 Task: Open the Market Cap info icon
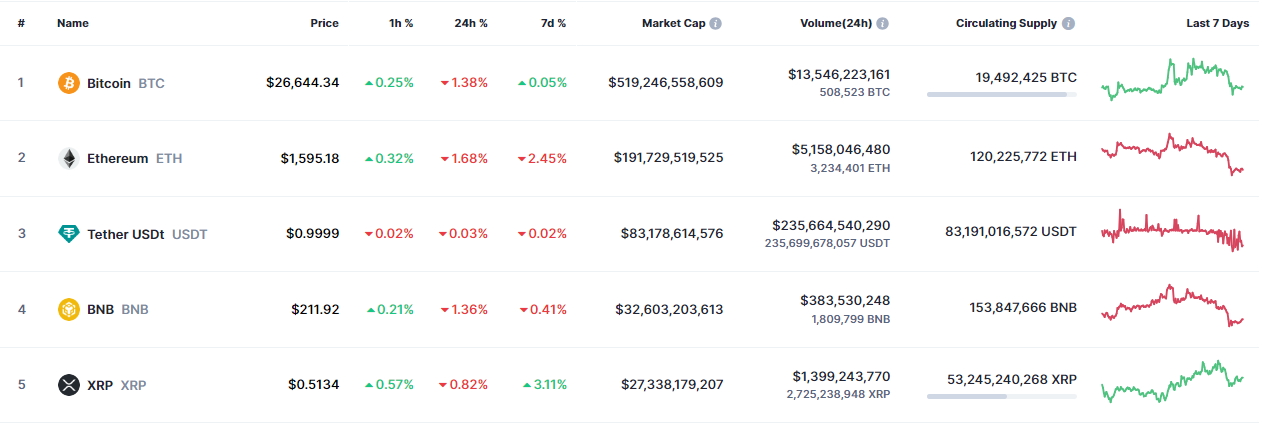click(716, 23)
